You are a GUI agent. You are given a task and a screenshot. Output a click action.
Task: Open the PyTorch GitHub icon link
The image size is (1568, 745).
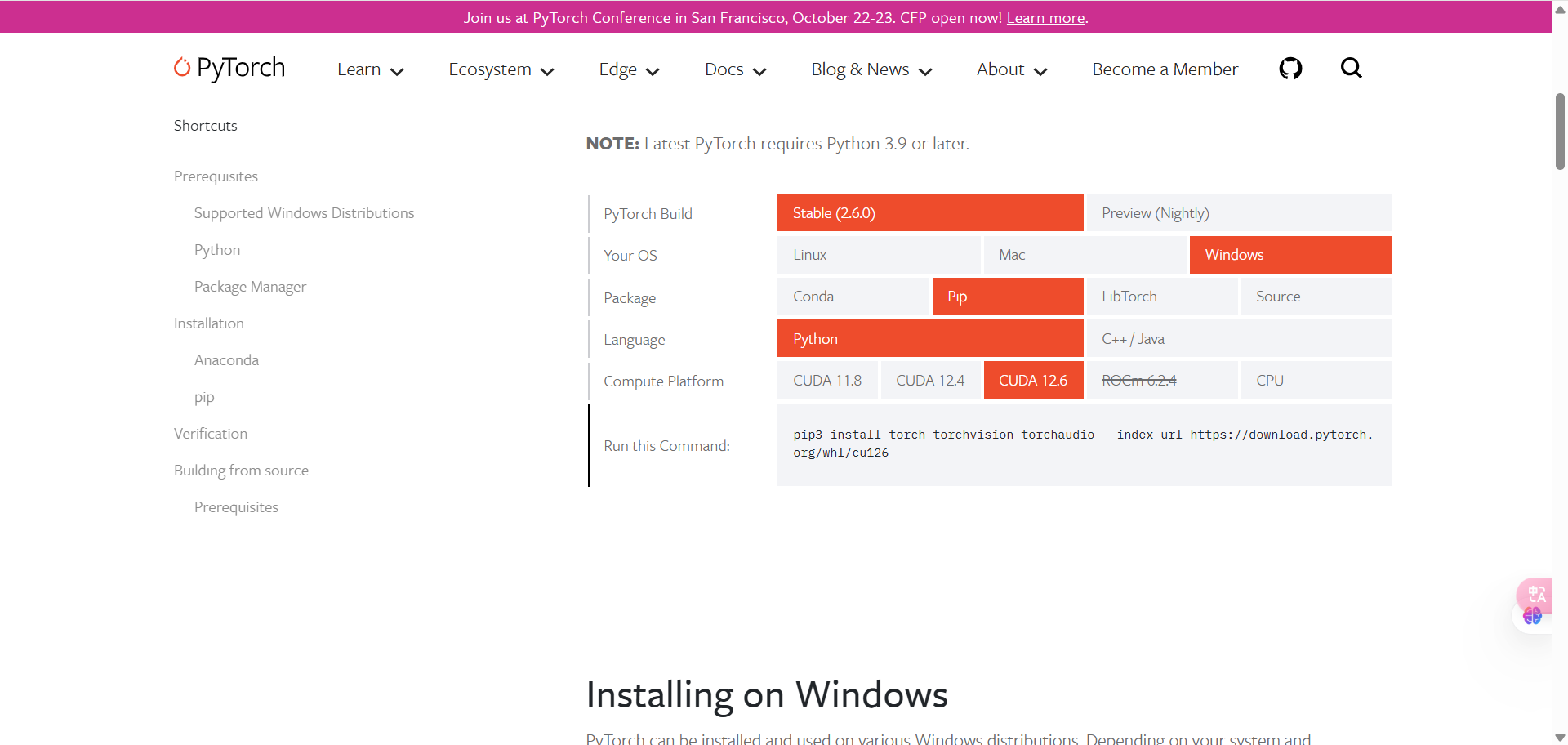tap(1290, 69)
